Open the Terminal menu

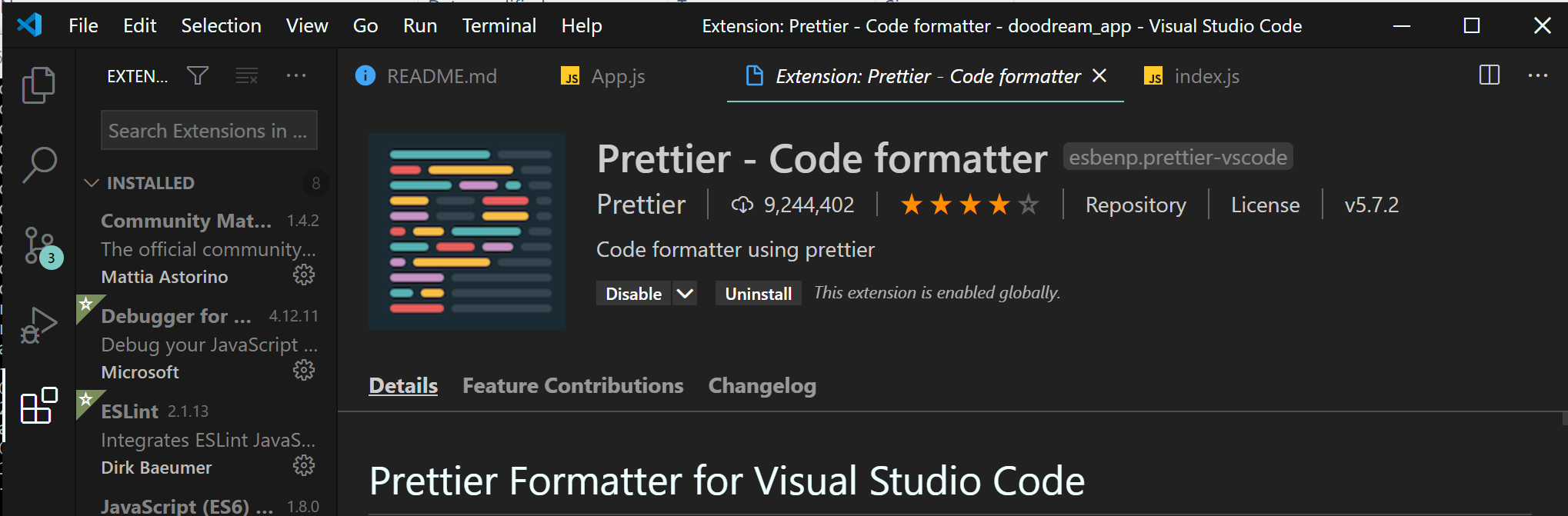pyautogui.click(x=499, y=25)
